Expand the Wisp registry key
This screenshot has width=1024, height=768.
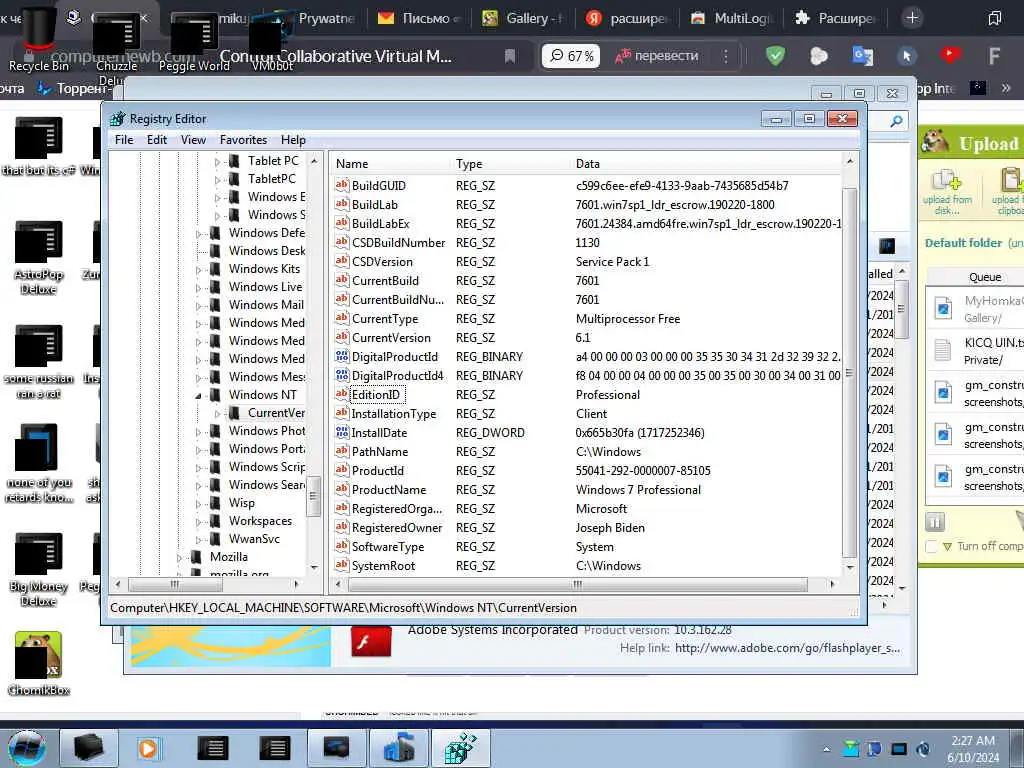click(199, 504)
